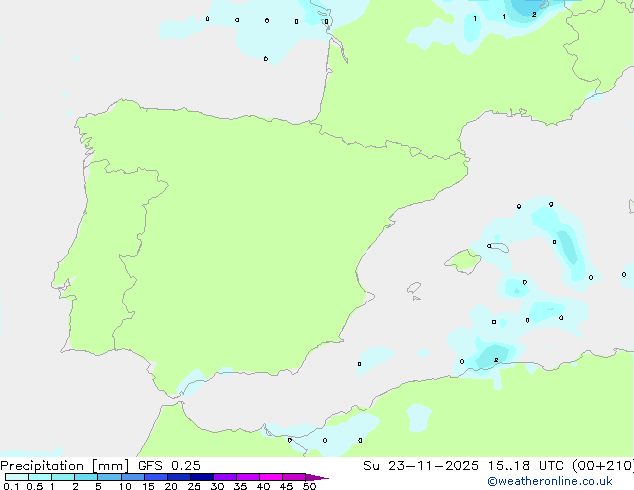The height and width of the screenshot is (490, 634).
Task: Click Mallorca island on the map
Action: point(463,261)
